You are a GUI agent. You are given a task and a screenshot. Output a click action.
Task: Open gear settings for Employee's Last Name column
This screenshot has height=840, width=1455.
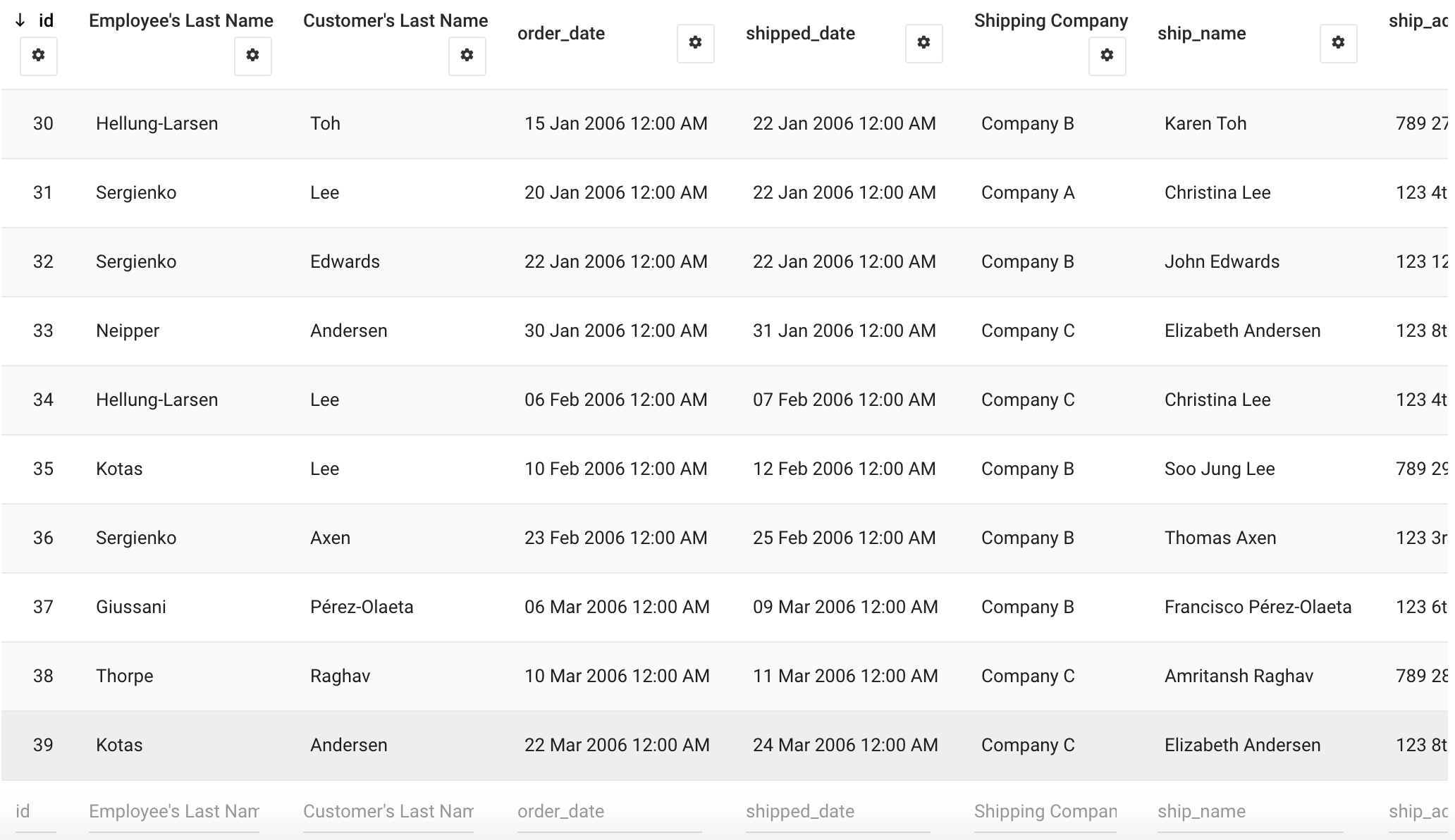tap(253, 56)
